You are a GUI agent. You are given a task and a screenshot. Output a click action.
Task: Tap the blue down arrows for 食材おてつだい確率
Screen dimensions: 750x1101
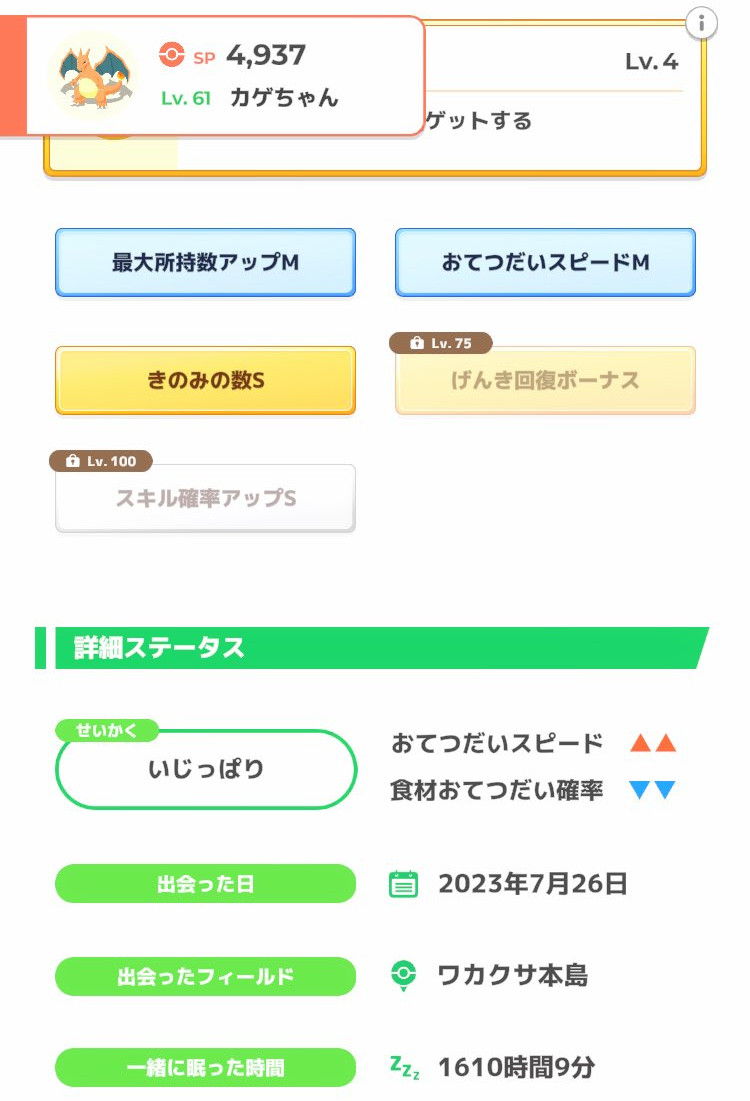coord(653,791)
